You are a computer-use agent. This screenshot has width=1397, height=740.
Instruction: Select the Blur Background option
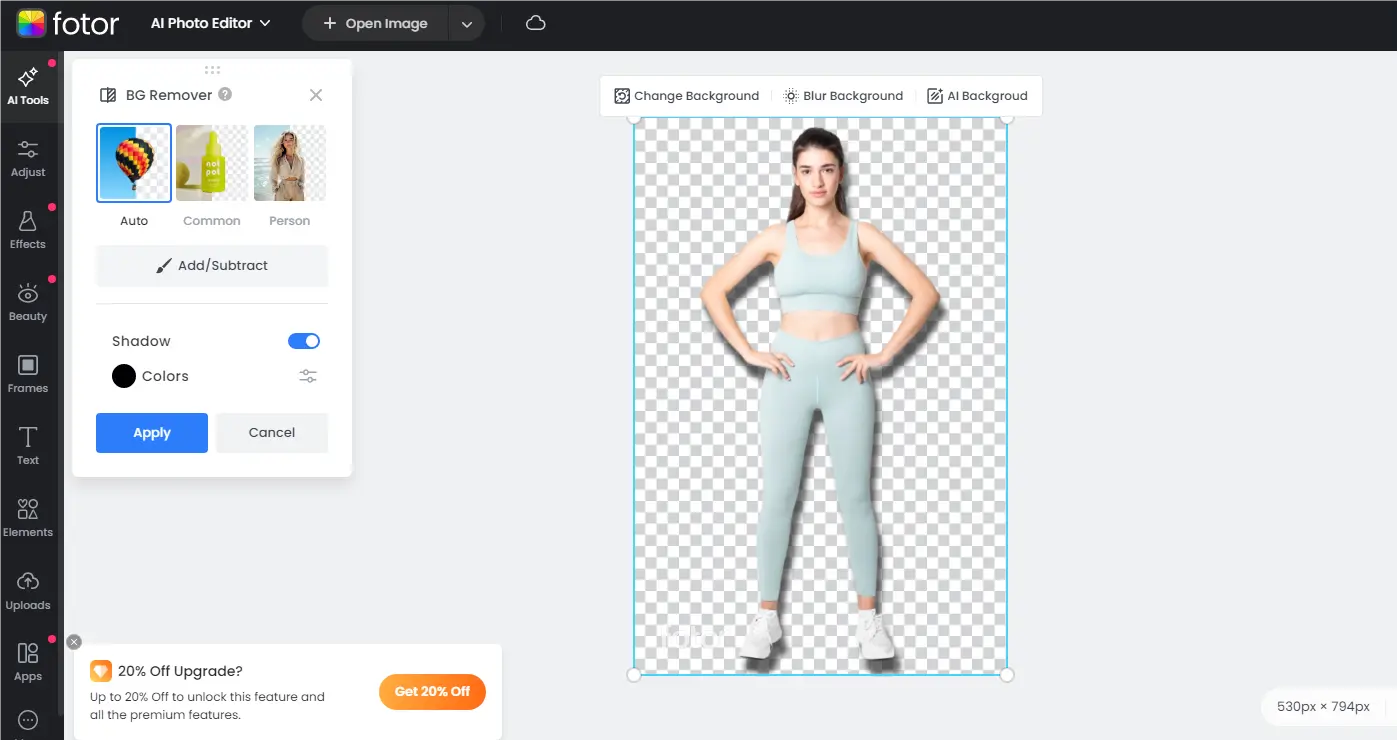[843, 96]
